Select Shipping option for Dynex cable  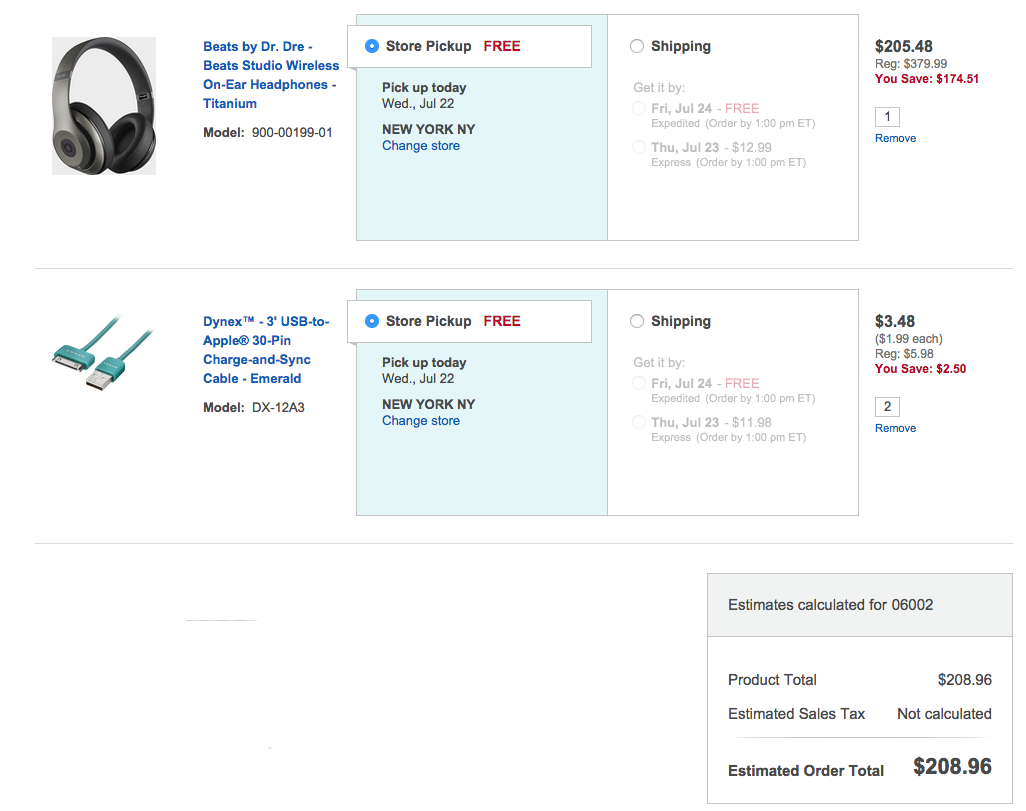point(637,321)
